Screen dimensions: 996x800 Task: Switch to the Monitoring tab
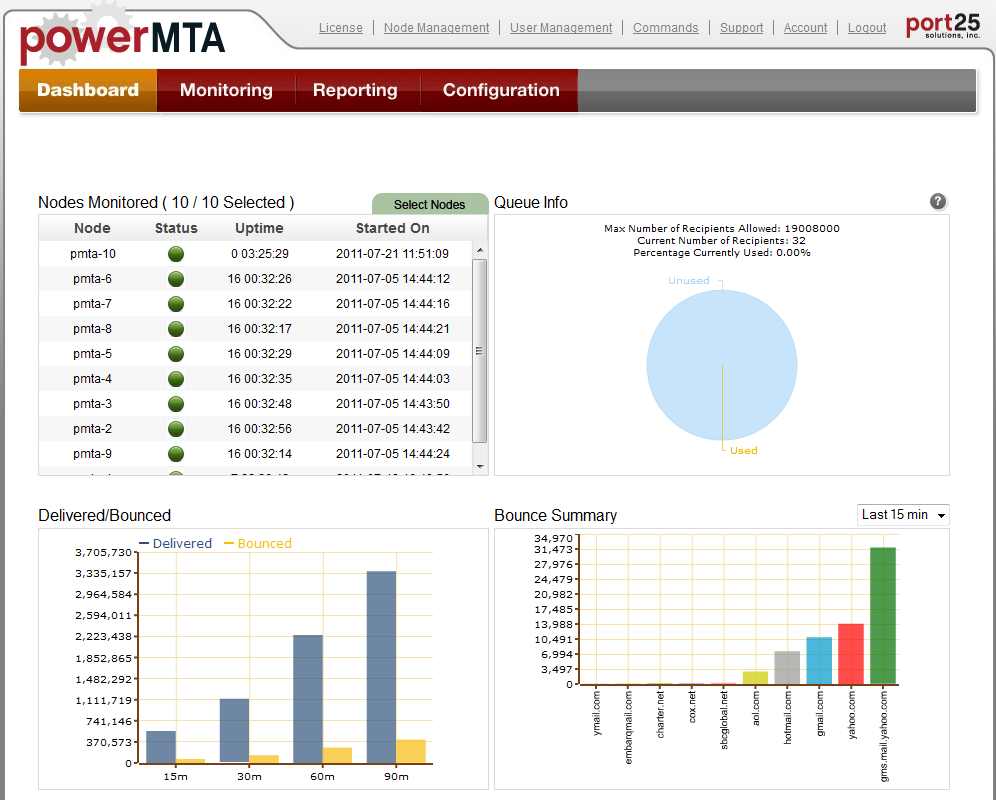pos(226,90)
